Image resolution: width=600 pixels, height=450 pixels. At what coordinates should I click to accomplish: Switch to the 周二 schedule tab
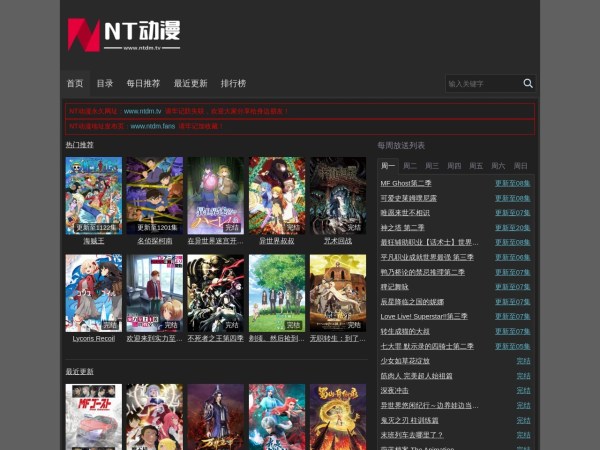pos(410,165)
